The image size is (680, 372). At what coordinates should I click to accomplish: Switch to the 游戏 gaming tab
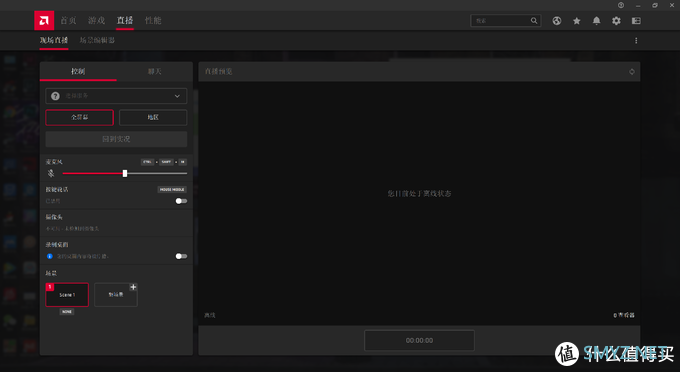tap(96, 20)
